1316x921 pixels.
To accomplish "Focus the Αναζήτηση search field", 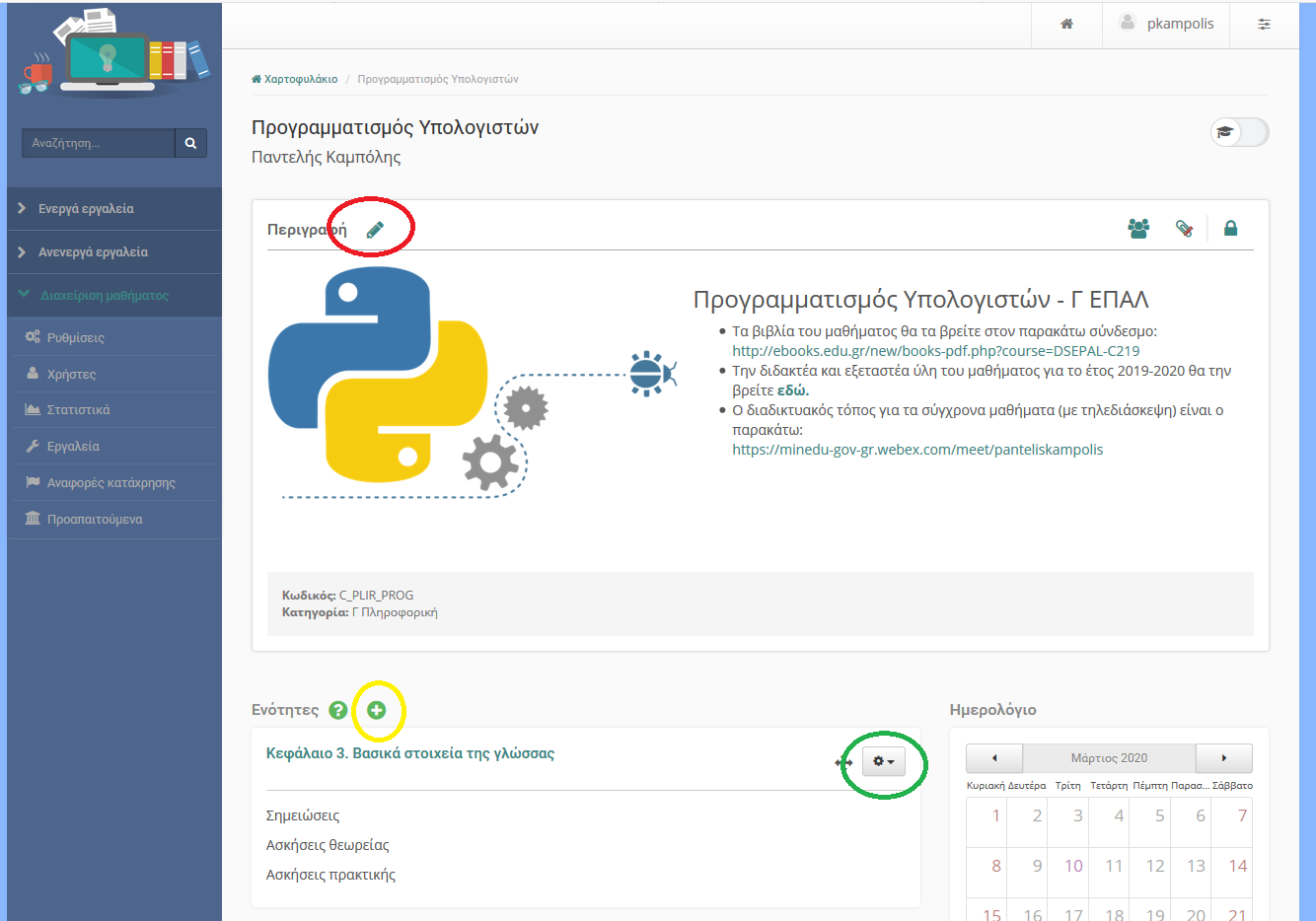I will 99,143.
